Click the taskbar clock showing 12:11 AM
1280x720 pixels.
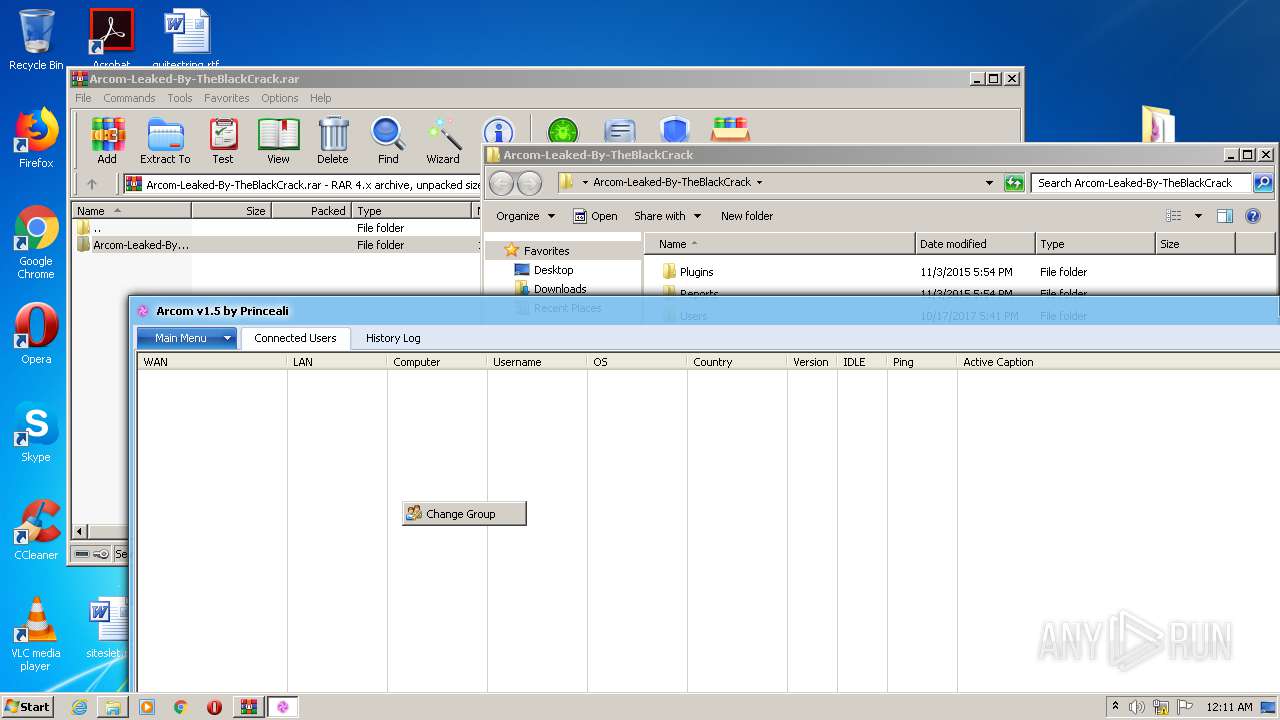pos(1229,707)
